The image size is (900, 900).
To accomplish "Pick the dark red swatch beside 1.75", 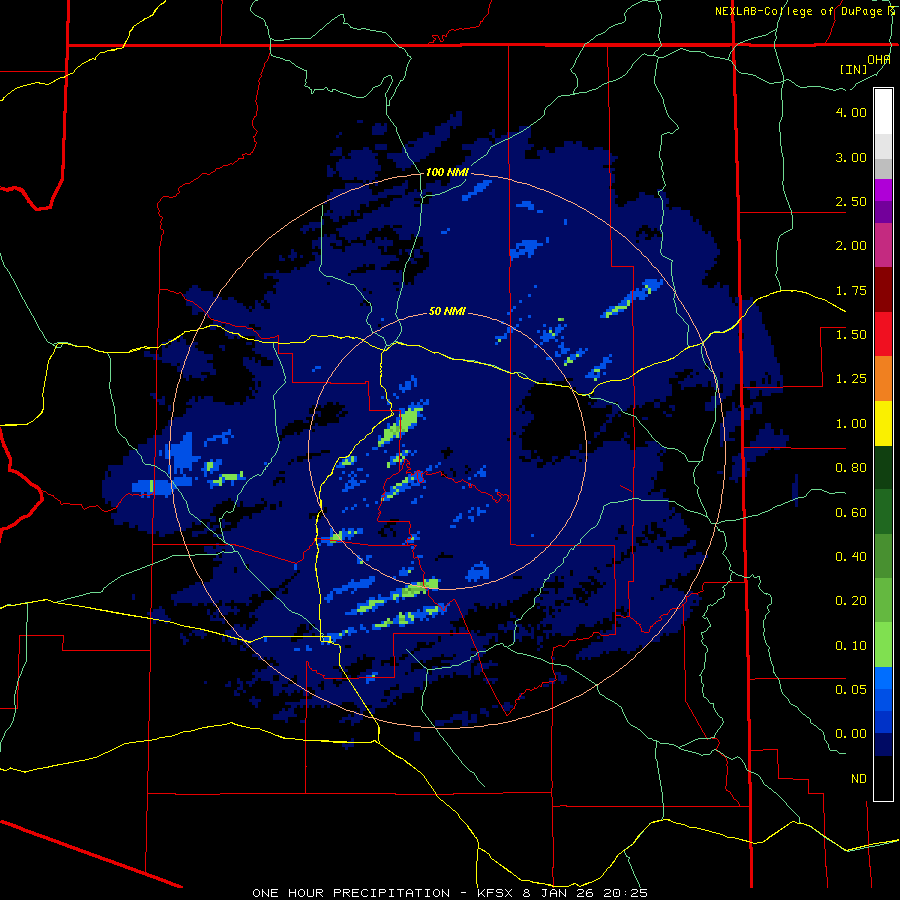I will pos(883,289).
